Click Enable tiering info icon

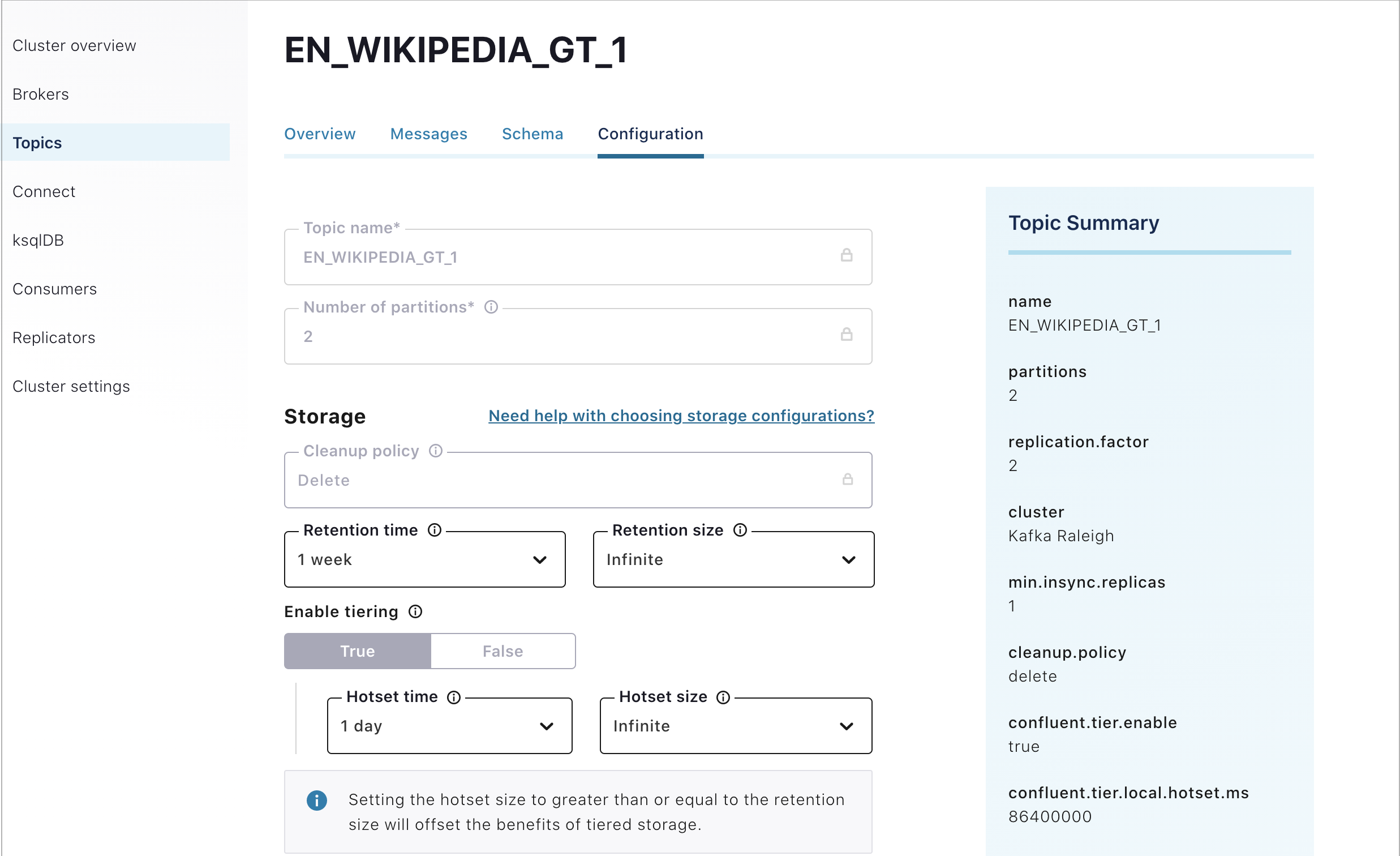point(415,611)
